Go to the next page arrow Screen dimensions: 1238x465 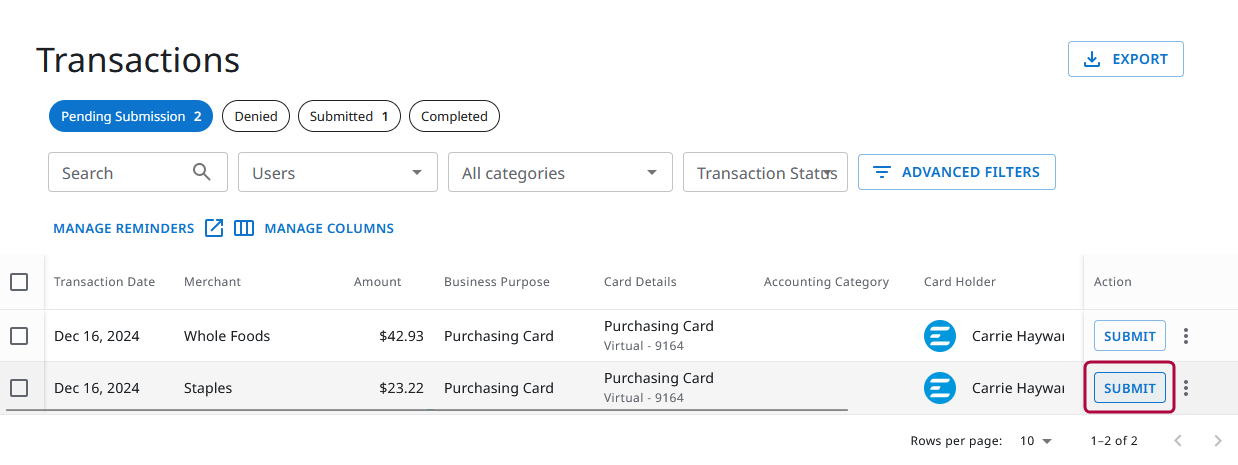(1217, 440)
